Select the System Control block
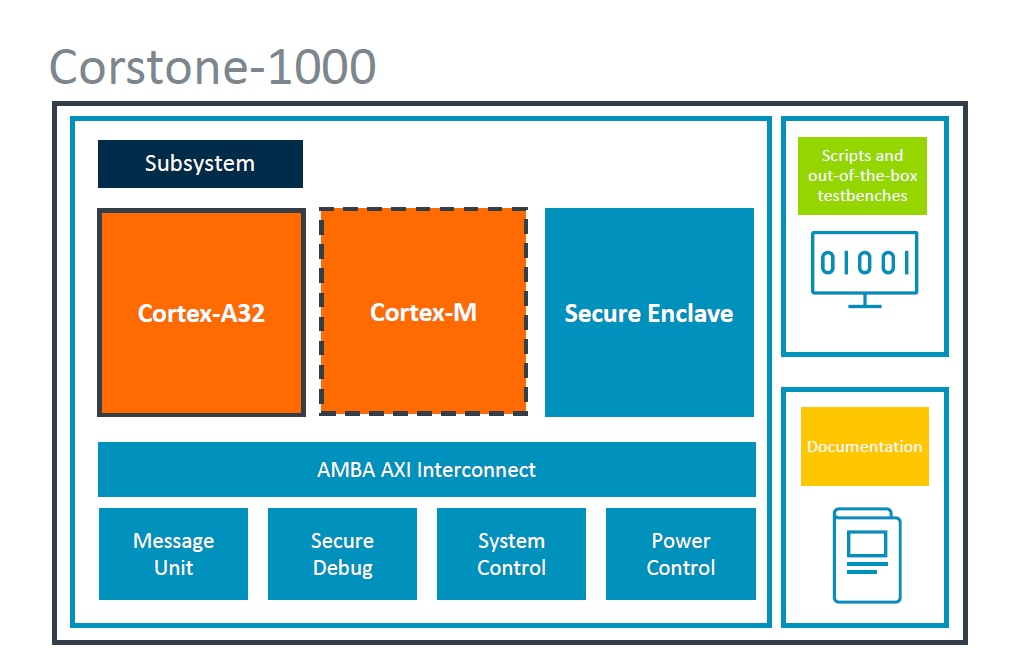The image size is (1030, 660). [511, 553]
